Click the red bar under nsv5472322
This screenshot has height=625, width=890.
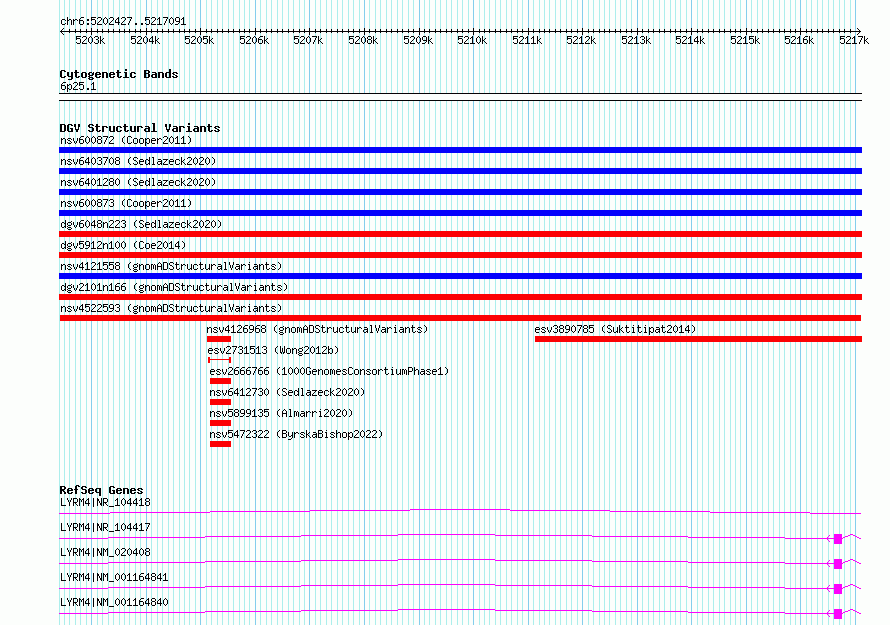[220, 444]
